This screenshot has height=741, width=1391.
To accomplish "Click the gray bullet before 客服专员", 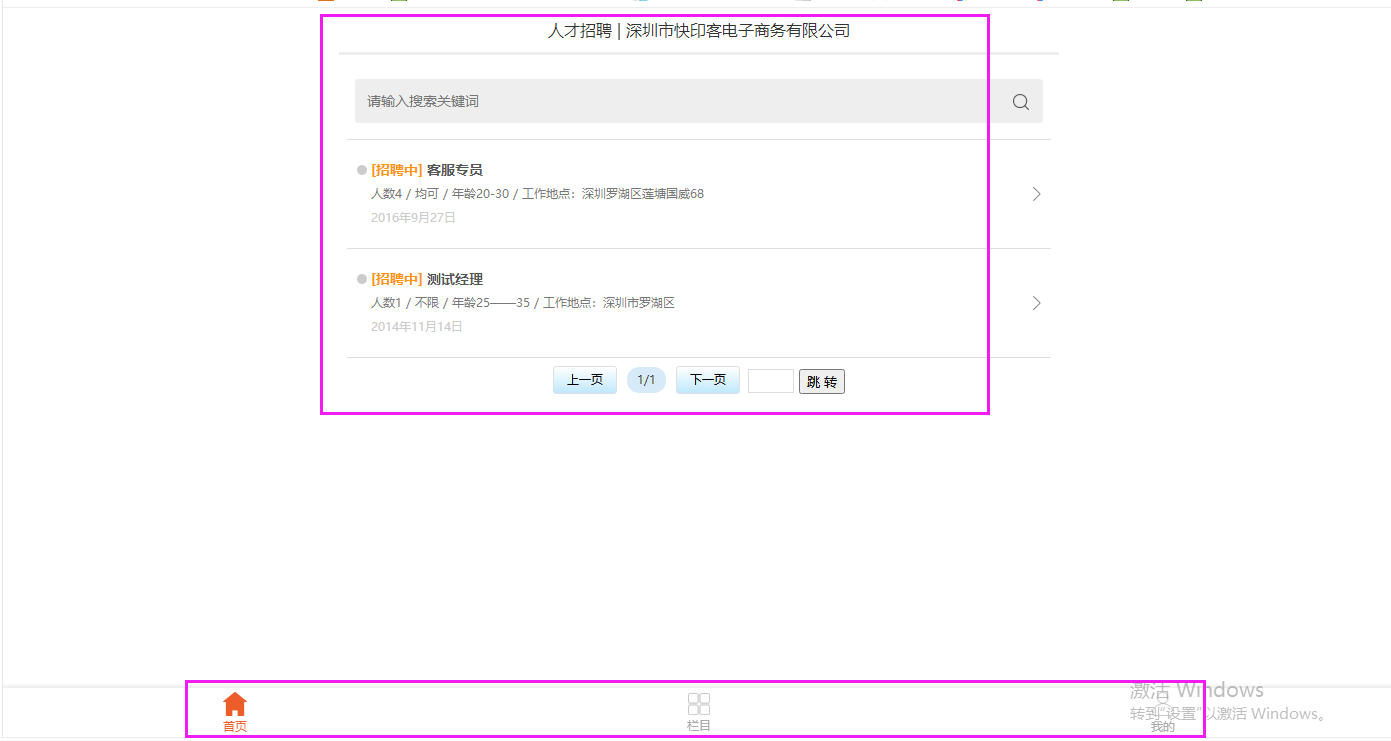I will 362,170.
